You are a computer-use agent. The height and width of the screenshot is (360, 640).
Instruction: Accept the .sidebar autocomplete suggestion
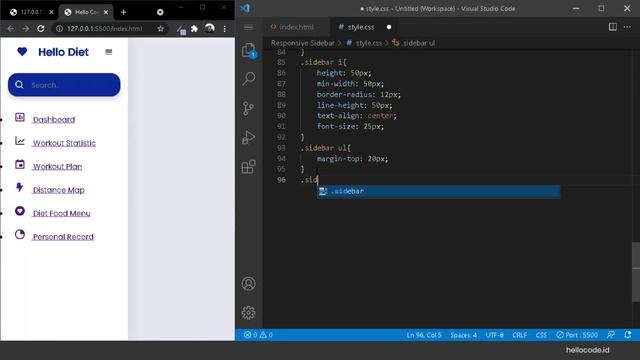439,191
